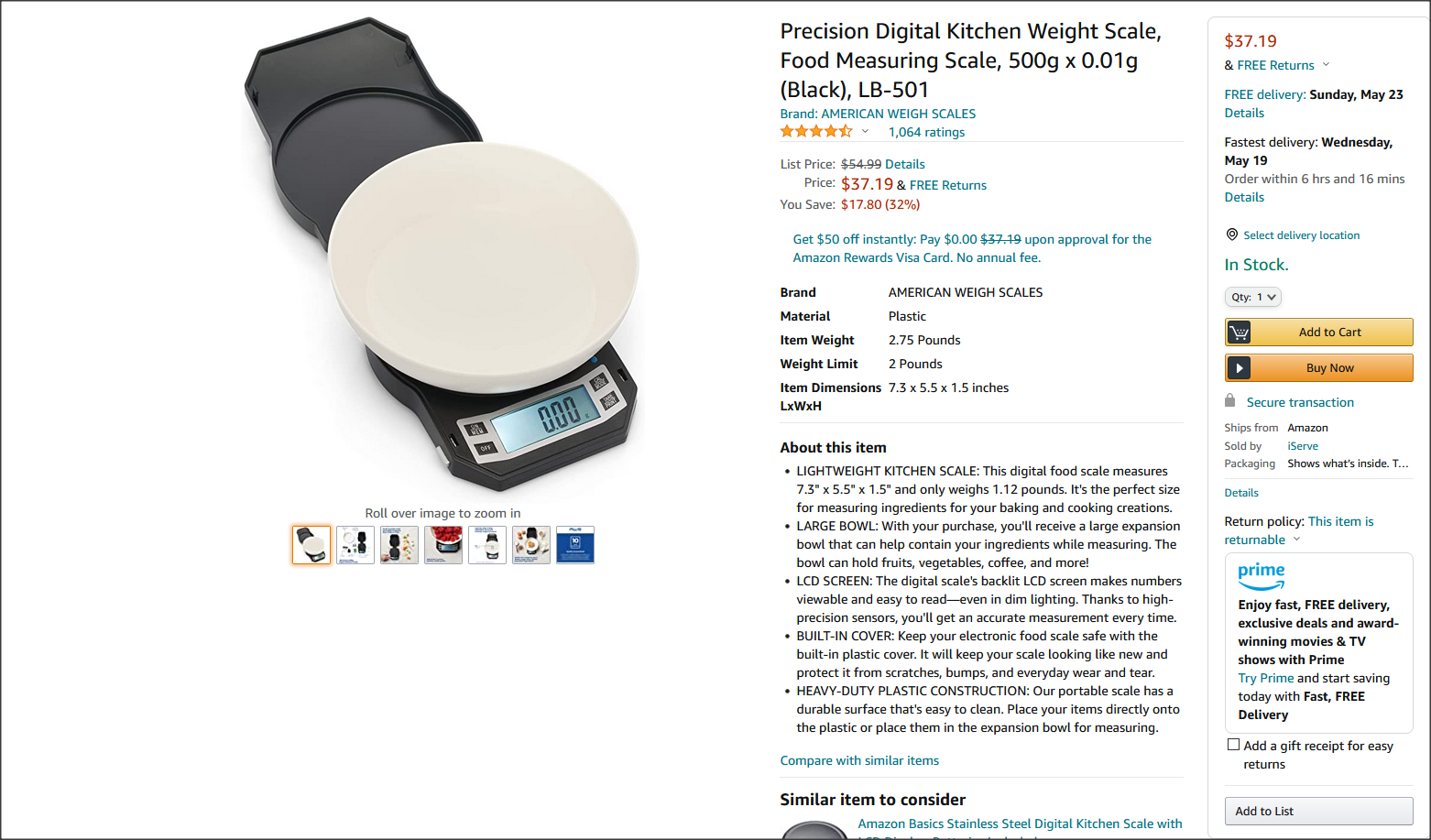Click the star rating icons under brand
Screen dimensions: 1431x840
tap(816, 132)
